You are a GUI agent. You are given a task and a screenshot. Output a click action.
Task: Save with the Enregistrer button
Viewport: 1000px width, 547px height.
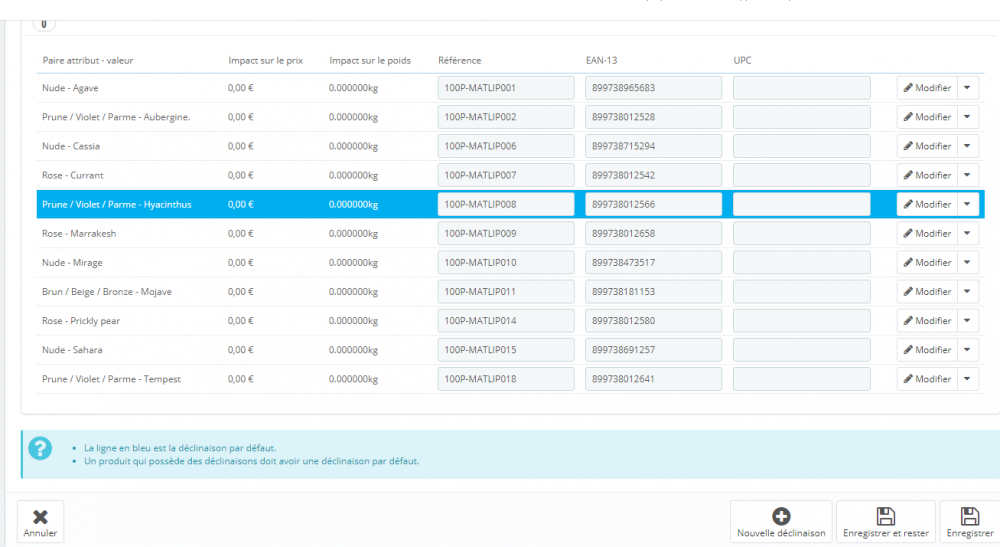tap(969, 522)
